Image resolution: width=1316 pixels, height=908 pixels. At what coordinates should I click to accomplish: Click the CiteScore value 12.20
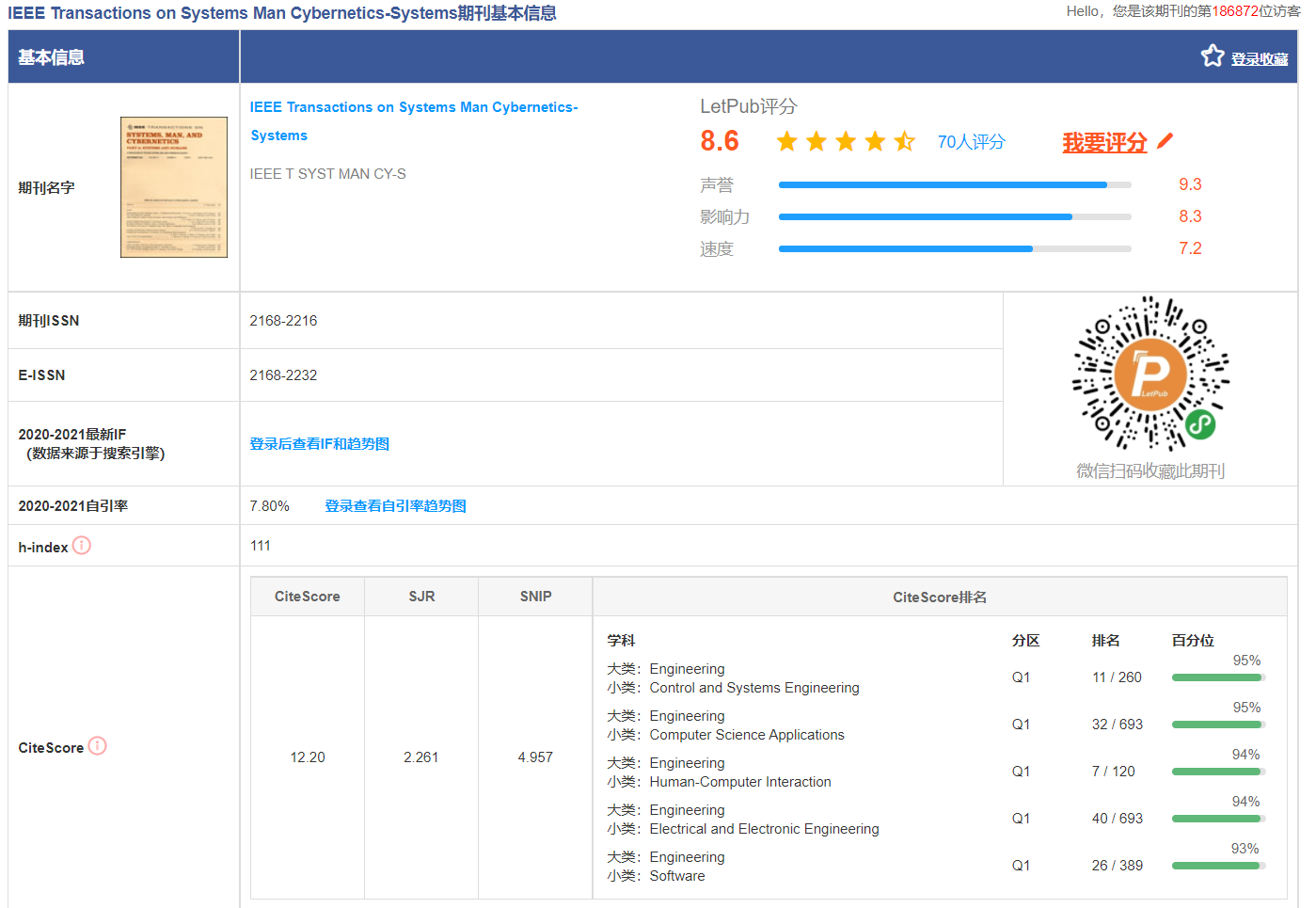(x=308, y=757)
